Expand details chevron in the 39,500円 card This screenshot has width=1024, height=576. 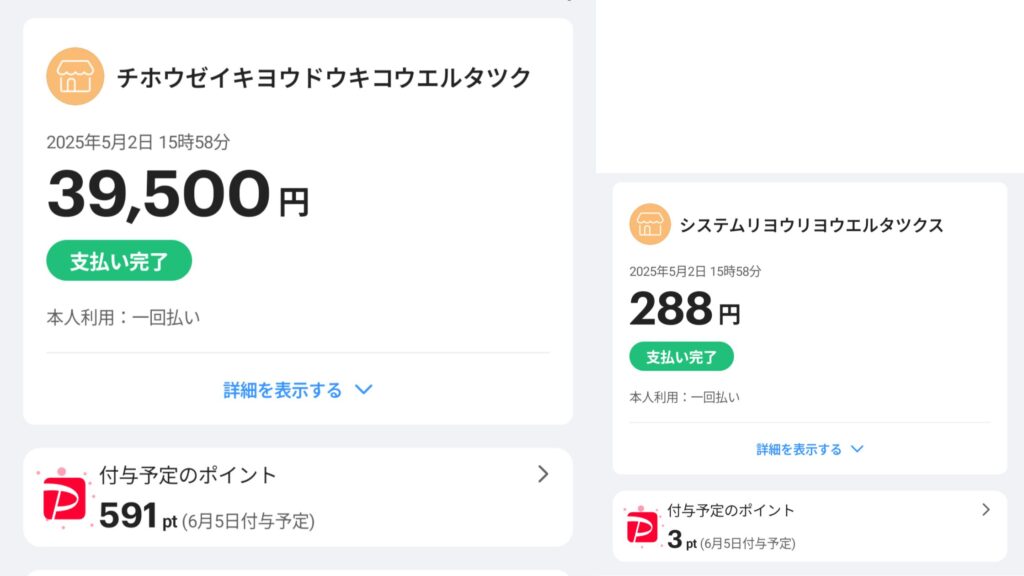tap(364, 390)
